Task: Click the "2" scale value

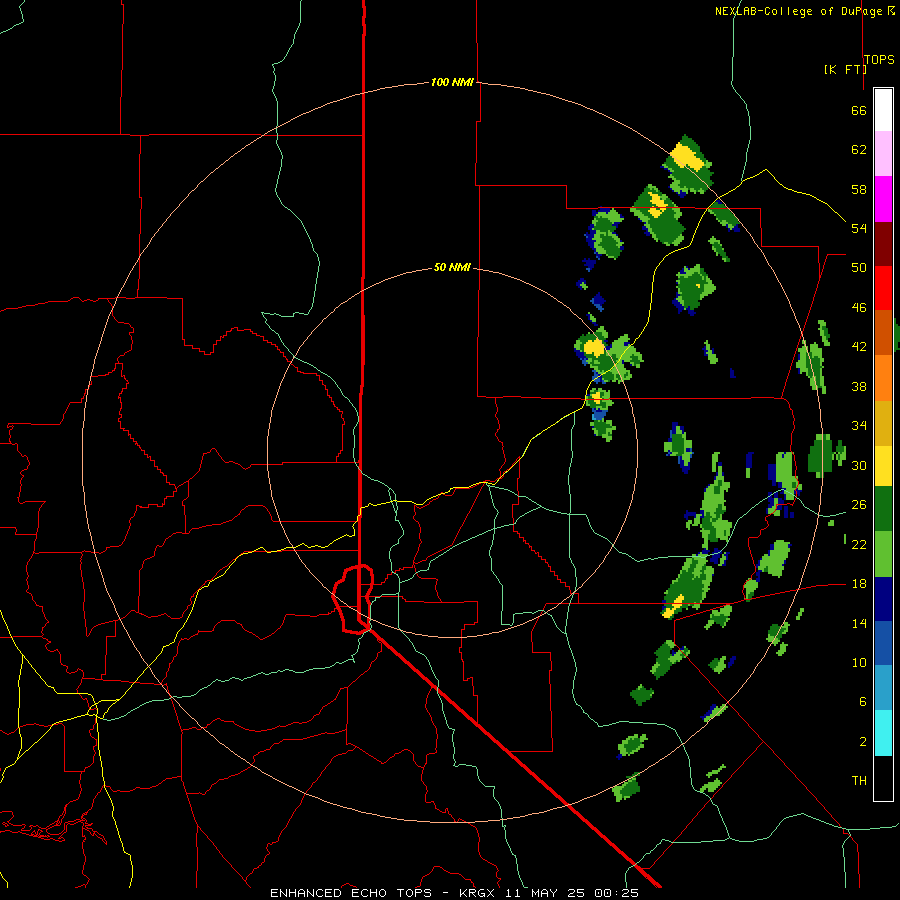Action: (x=863, y=742)
